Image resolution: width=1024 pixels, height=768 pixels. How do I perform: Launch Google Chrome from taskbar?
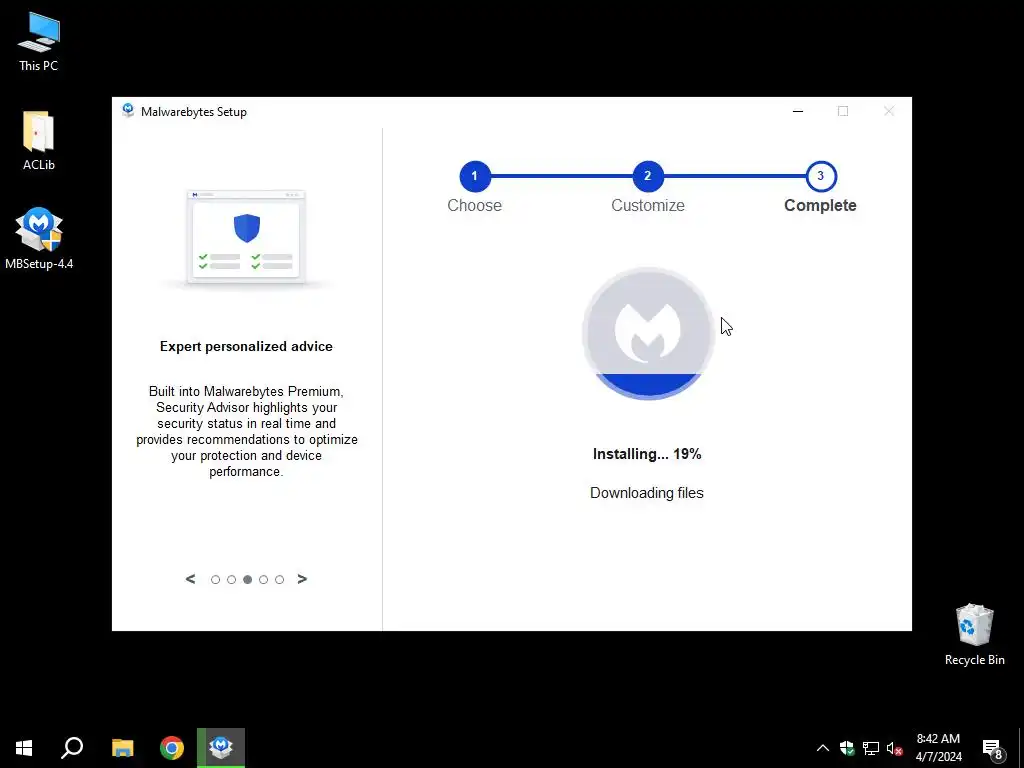(x=172, y=748)
